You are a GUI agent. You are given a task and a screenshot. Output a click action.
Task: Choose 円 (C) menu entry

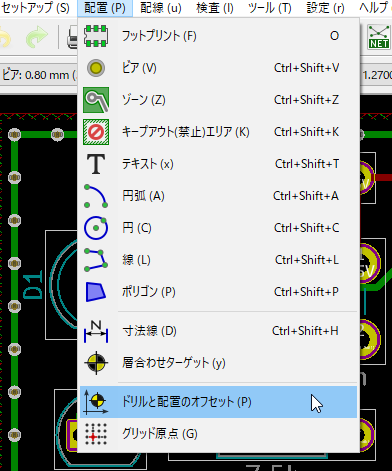coord(218,228)
